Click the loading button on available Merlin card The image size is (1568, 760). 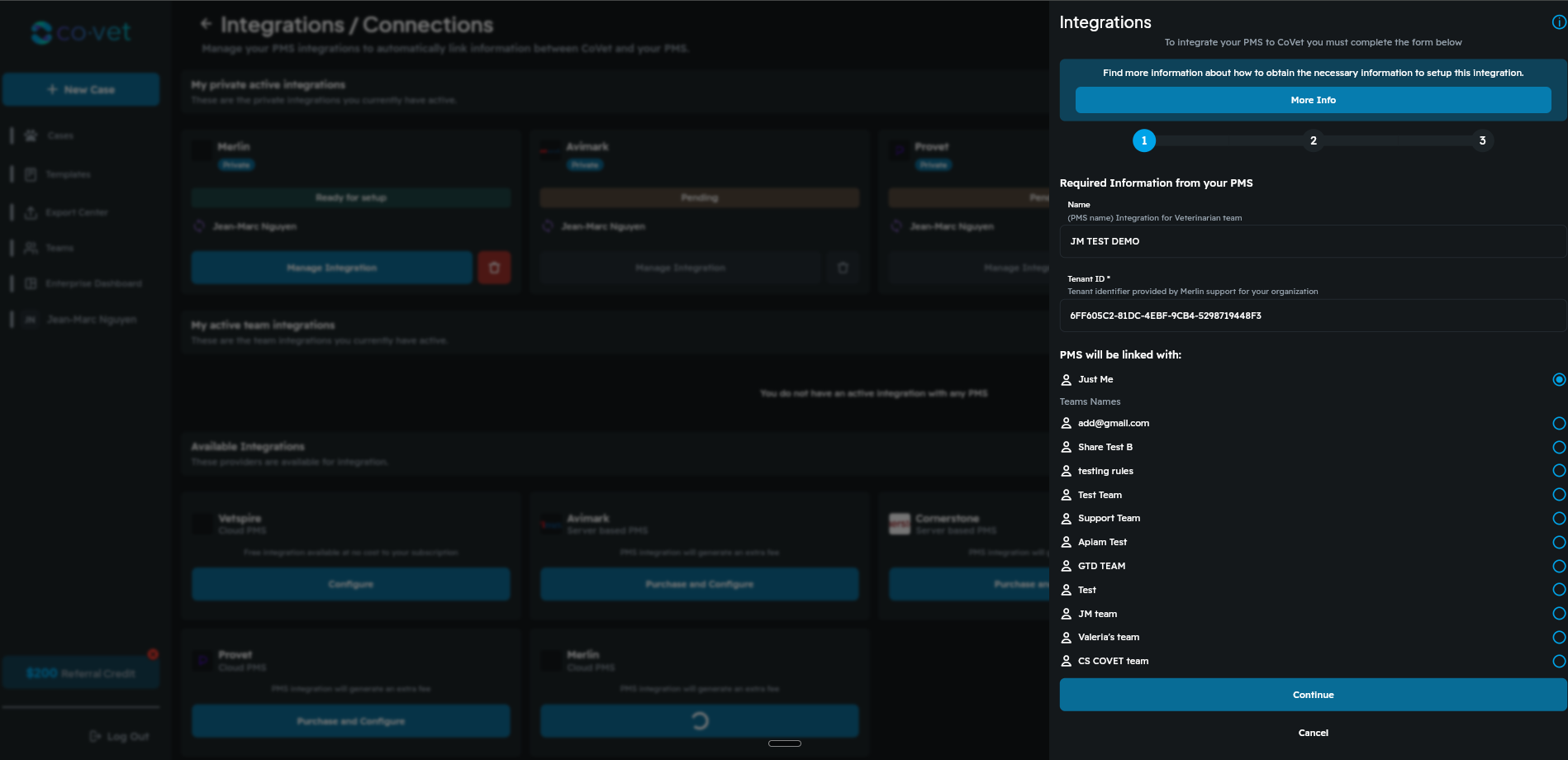[700, 721]
